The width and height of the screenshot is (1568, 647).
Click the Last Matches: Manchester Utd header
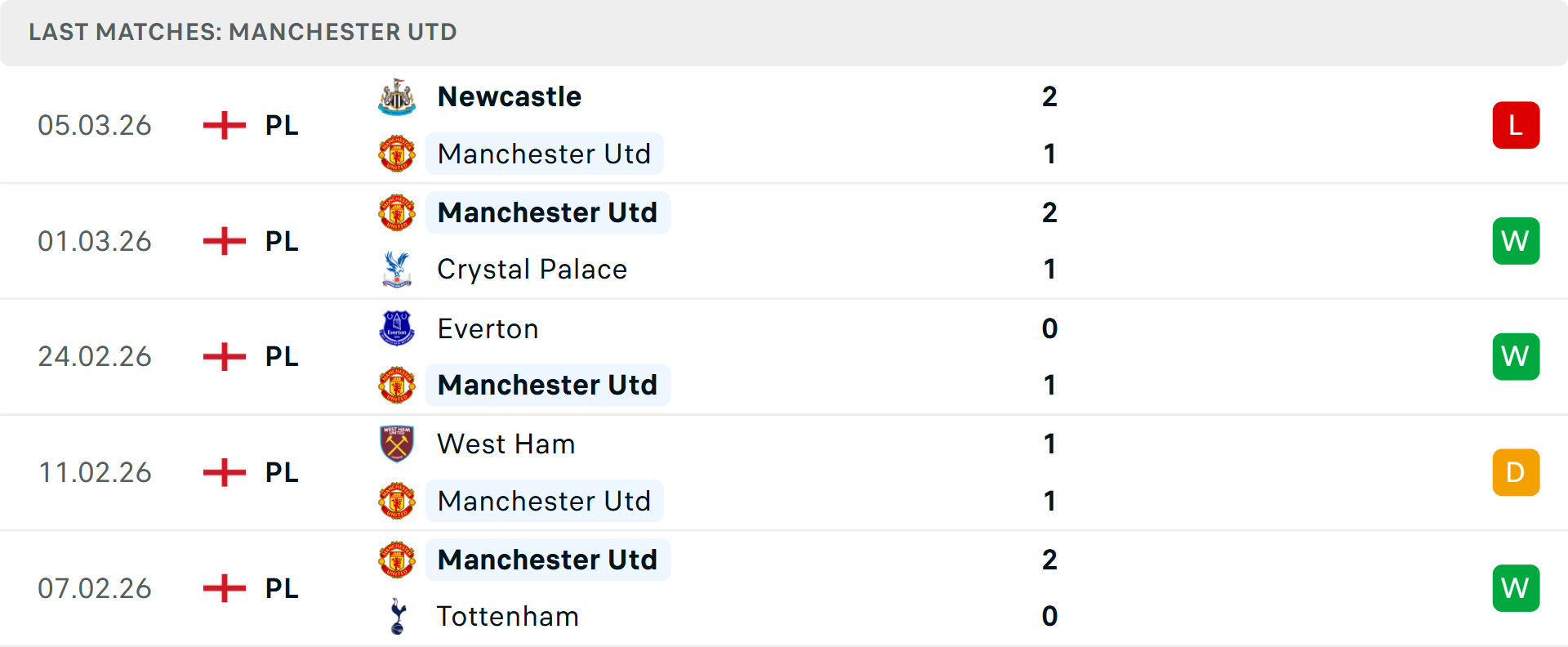pyautogui.click(x=243, y=32)
